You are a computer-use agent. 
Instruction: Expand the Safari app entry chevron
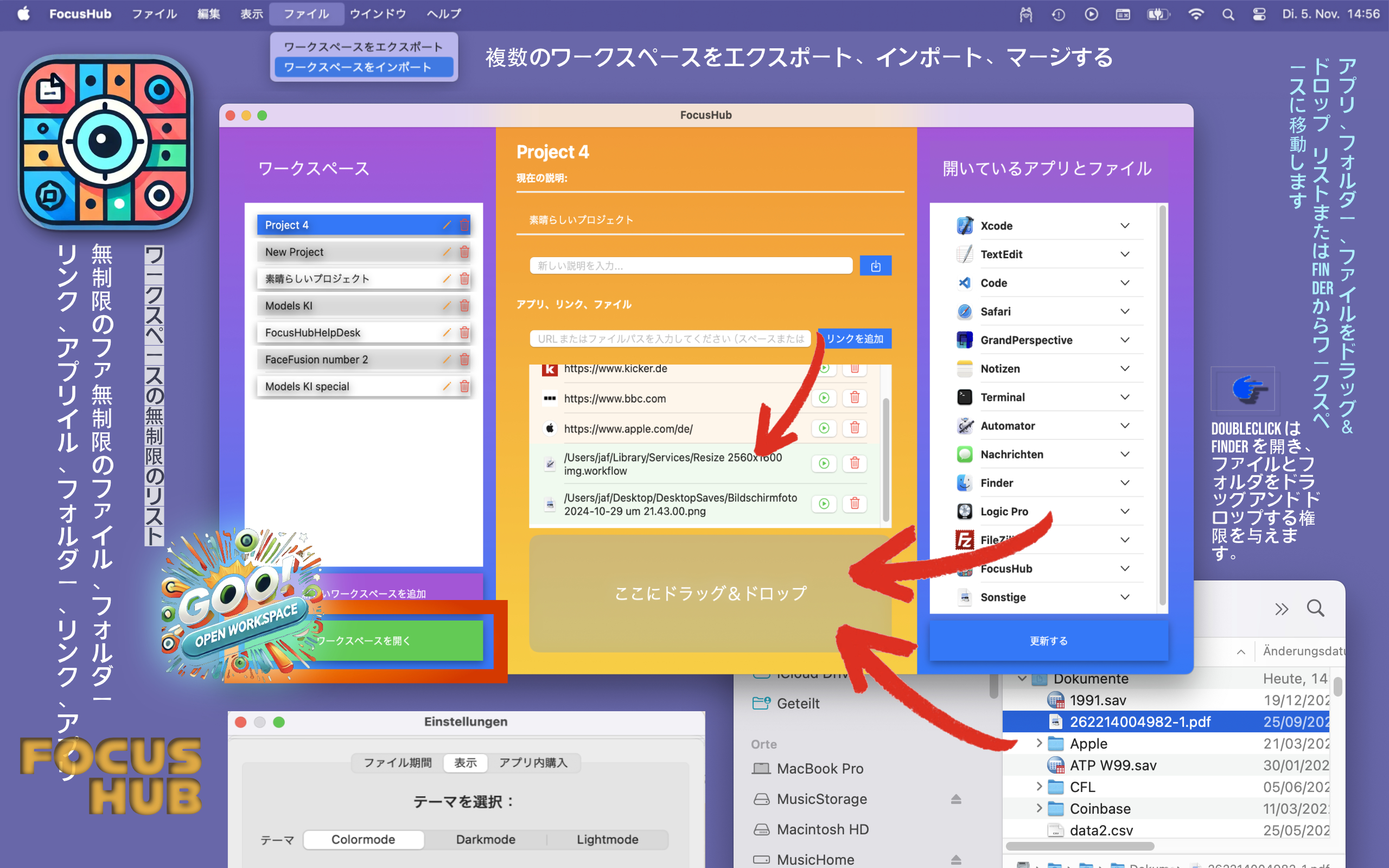pos(1124,312)
